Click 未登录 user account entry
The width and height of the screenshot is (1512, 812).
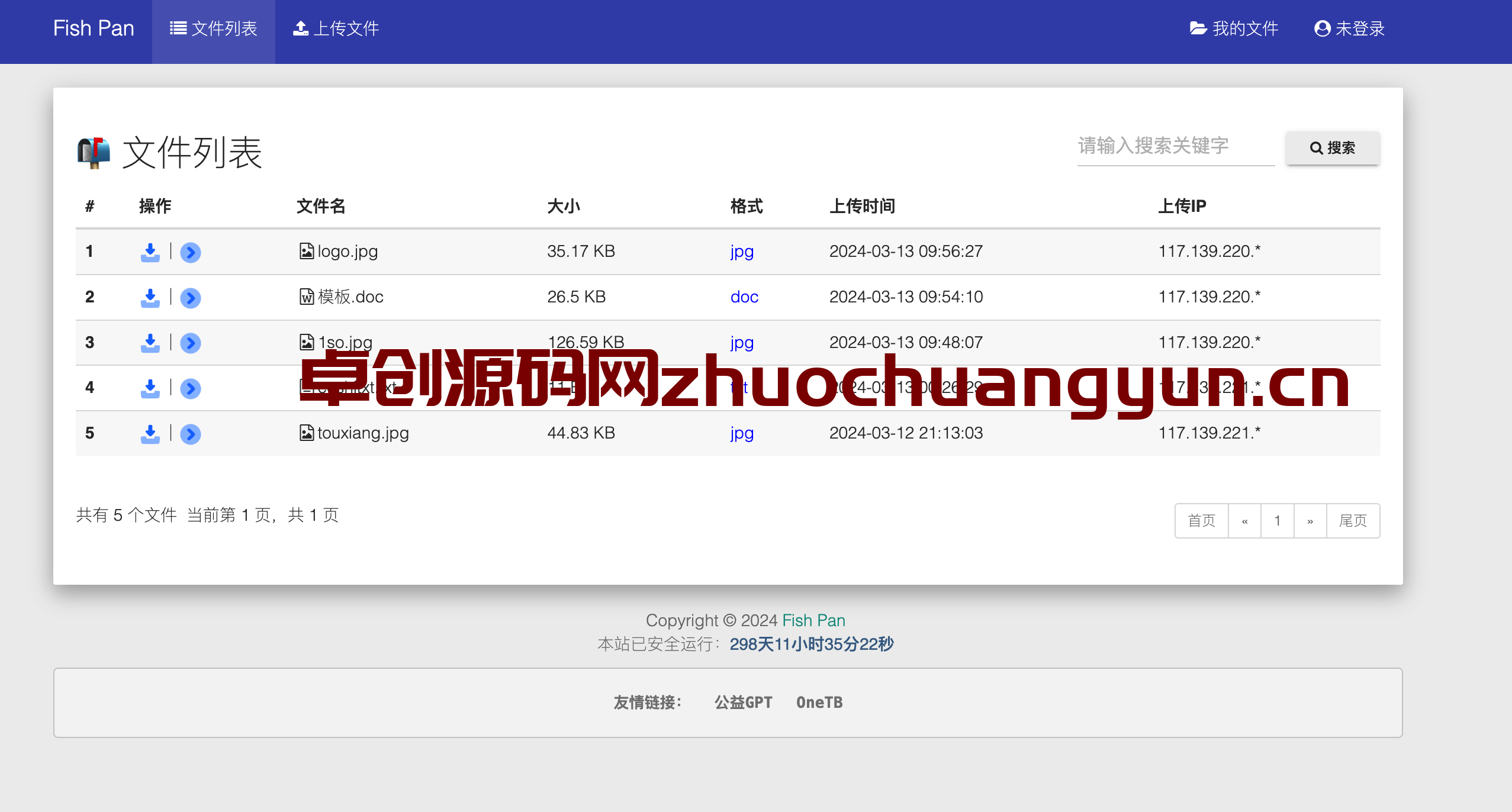pos(1349,28)
